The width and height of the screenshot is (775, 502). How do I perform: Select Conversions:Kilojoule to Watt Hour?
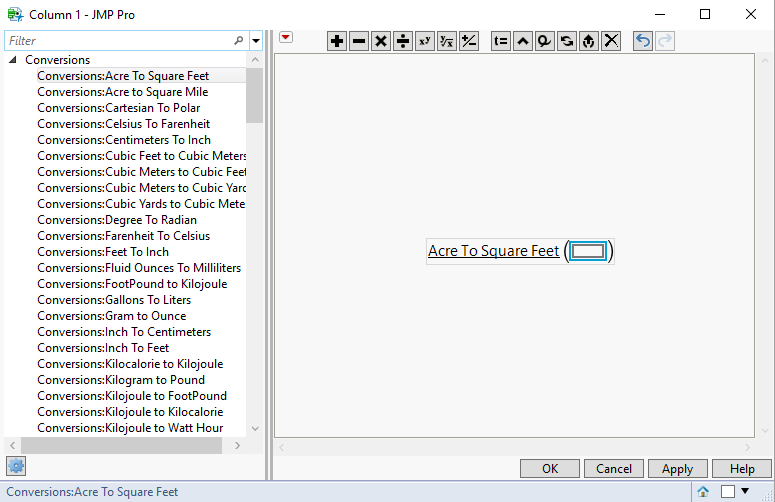coord(130,428)
